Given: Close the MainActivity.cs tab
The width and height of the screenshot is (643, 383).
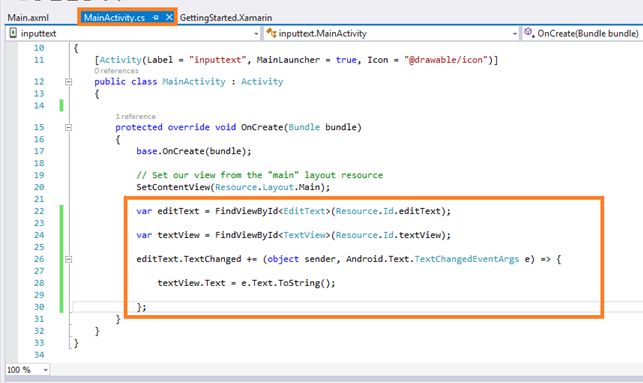Looking at the screenshot, I should (169, 17).
